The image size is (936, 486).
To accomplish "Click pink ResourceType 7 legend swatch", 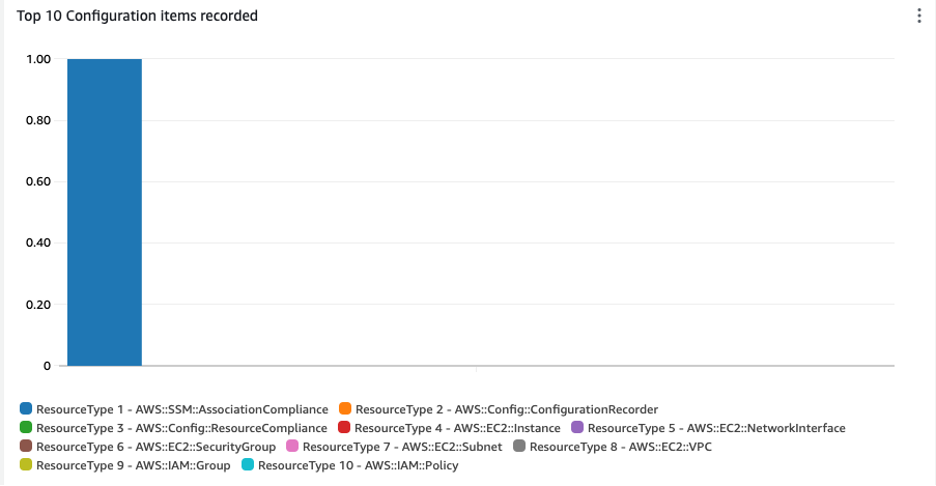I will [292, 446].
